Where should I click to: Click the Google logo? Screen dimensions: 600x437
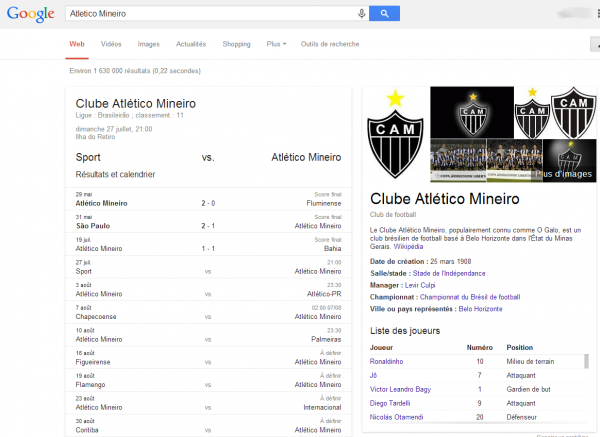point(31,14)
